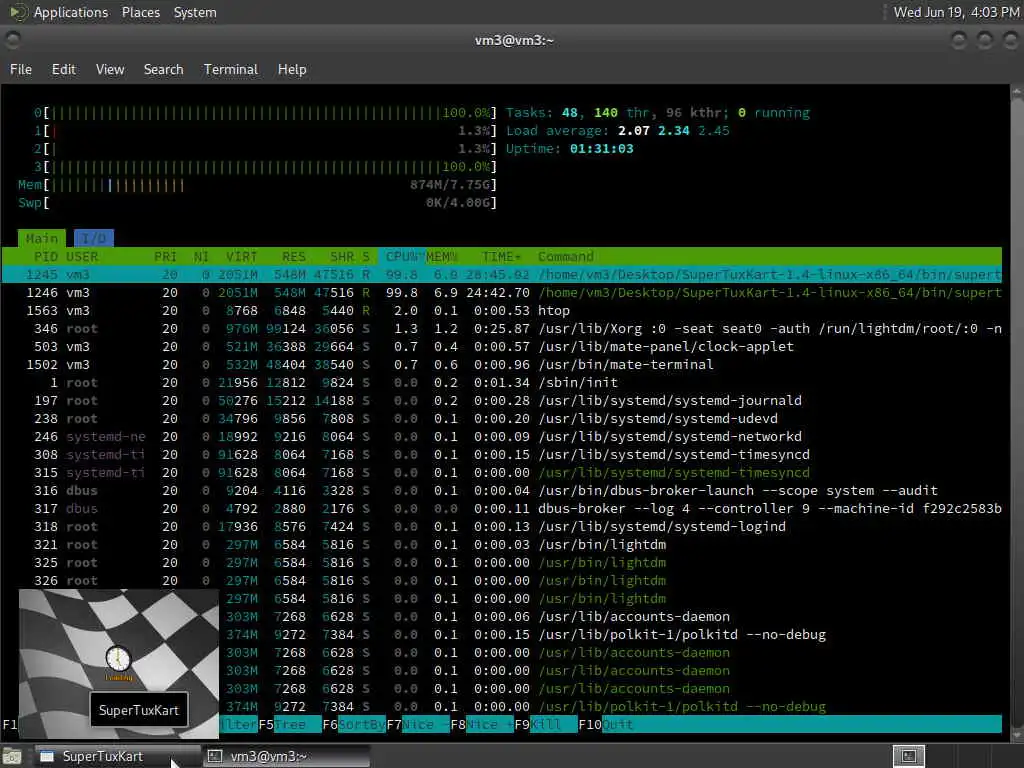Screen dimensions: 1024x768
Task: Select the systemd-logind process row
Action: pos(502,526)
